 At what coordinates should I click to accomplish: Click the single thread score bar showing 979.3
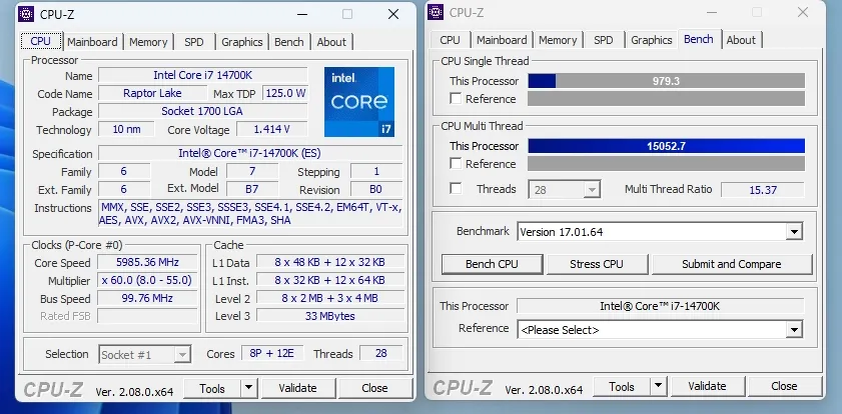[666, 81]
